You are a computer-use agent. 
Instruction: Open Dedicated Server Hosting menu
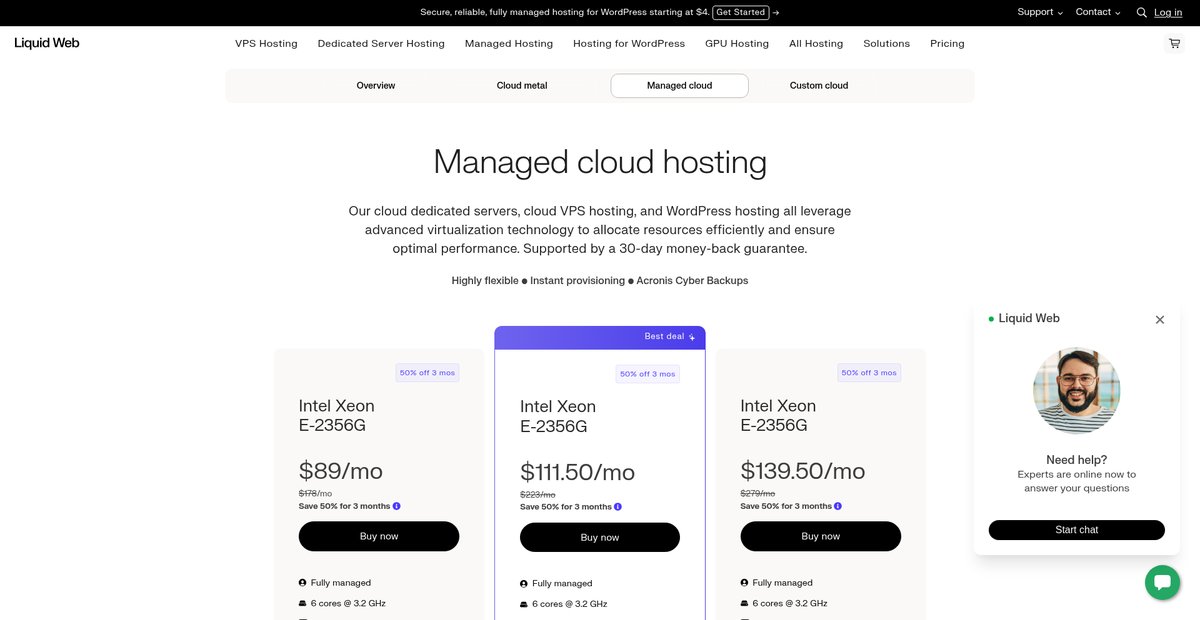(x=381, y=44)
